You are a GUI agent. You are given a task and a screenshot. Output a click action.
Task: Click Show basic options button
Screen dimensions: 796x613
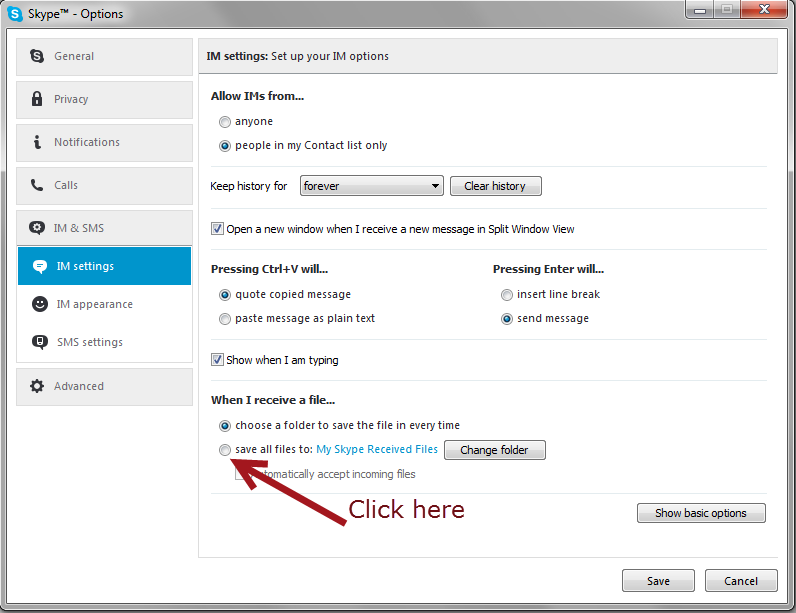tap(701, 513)
